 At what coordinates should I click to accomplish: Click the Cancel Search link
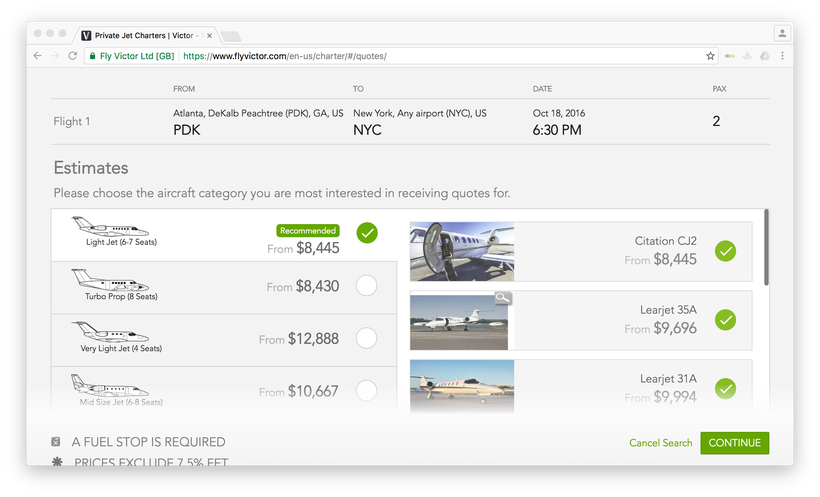coord(660,443)
